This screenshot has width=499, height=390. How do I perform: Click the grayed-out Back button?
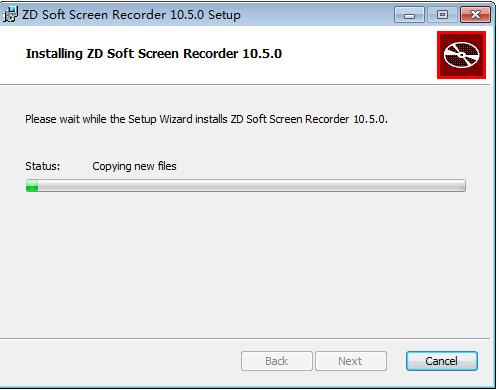(x=277, y=361)
